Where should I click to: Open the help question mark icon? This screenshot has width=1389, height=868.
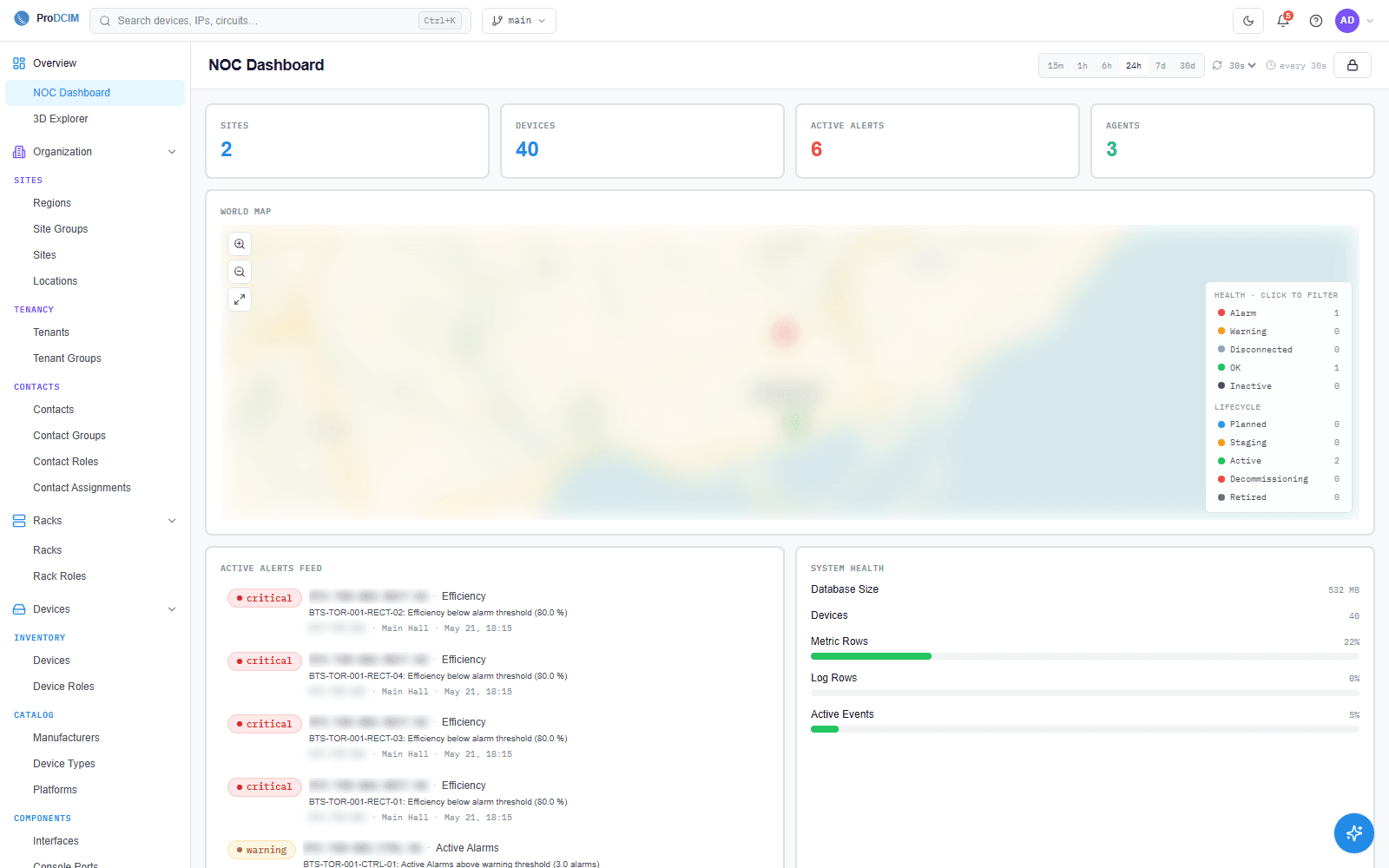(x=1316, y=21)
